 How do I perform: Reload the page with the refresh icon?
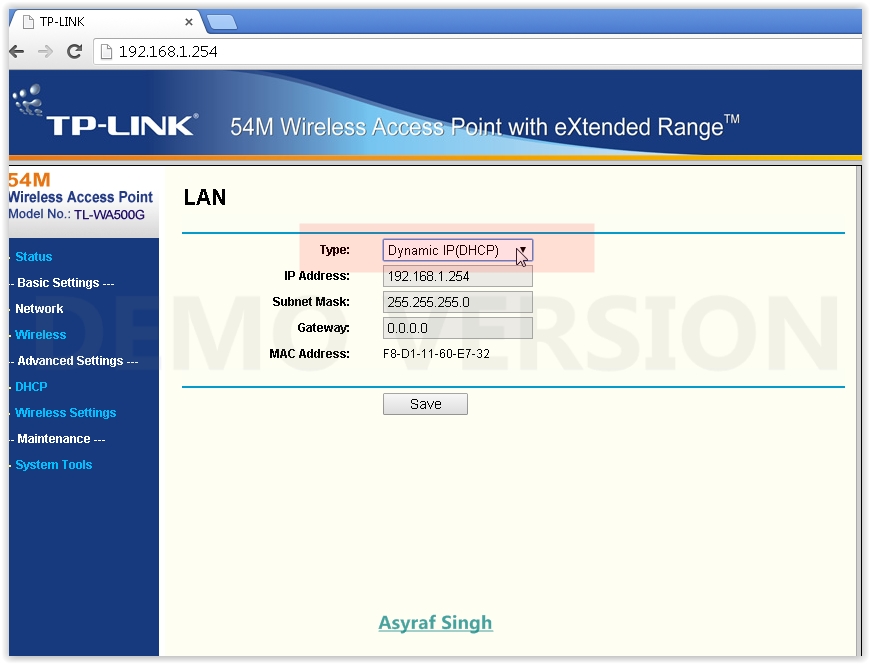tap(74, 52)
